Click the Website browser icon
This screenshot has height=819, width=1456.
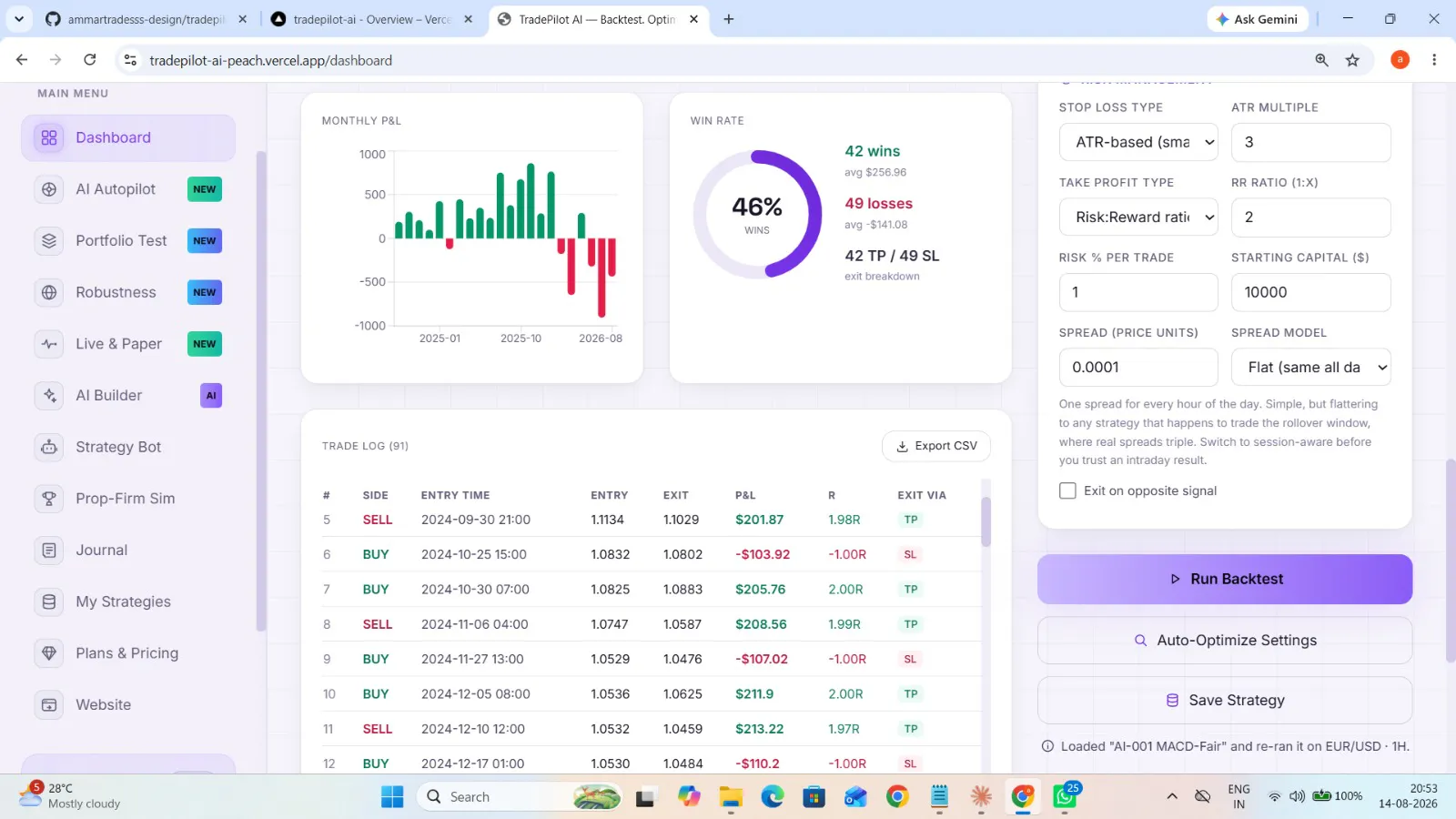49,705
